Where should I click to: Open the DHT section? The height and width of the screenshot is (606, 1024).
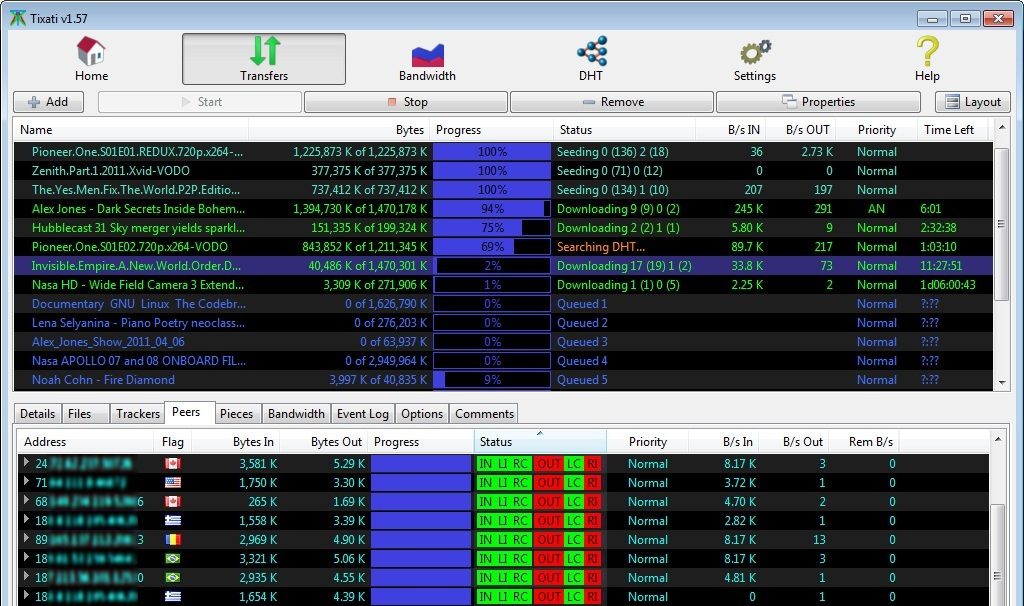[x=591, y=59]
